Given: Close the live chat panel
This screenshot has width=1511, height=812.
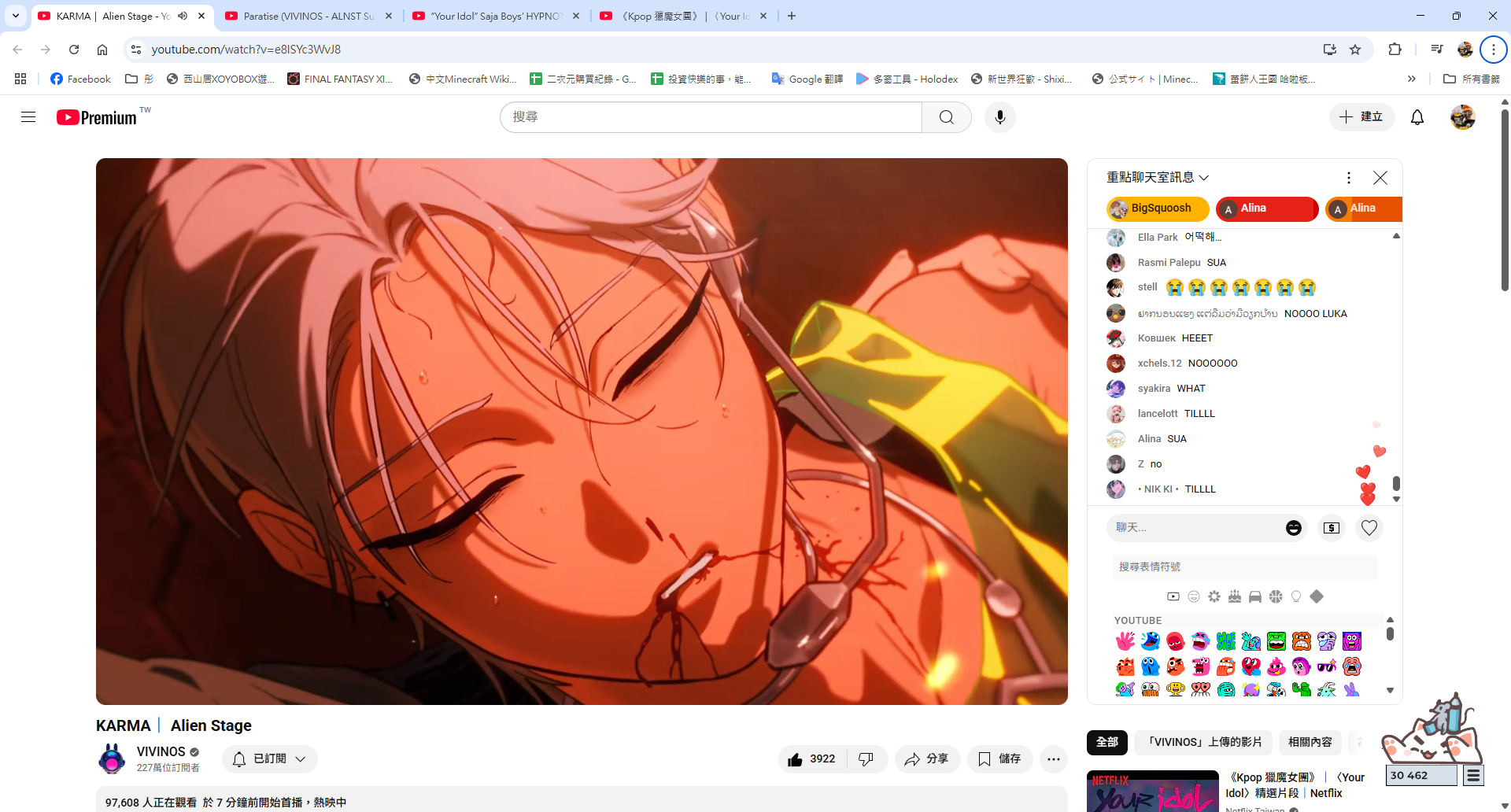Looking at the screenshot, I should (x=1380, y=178).
